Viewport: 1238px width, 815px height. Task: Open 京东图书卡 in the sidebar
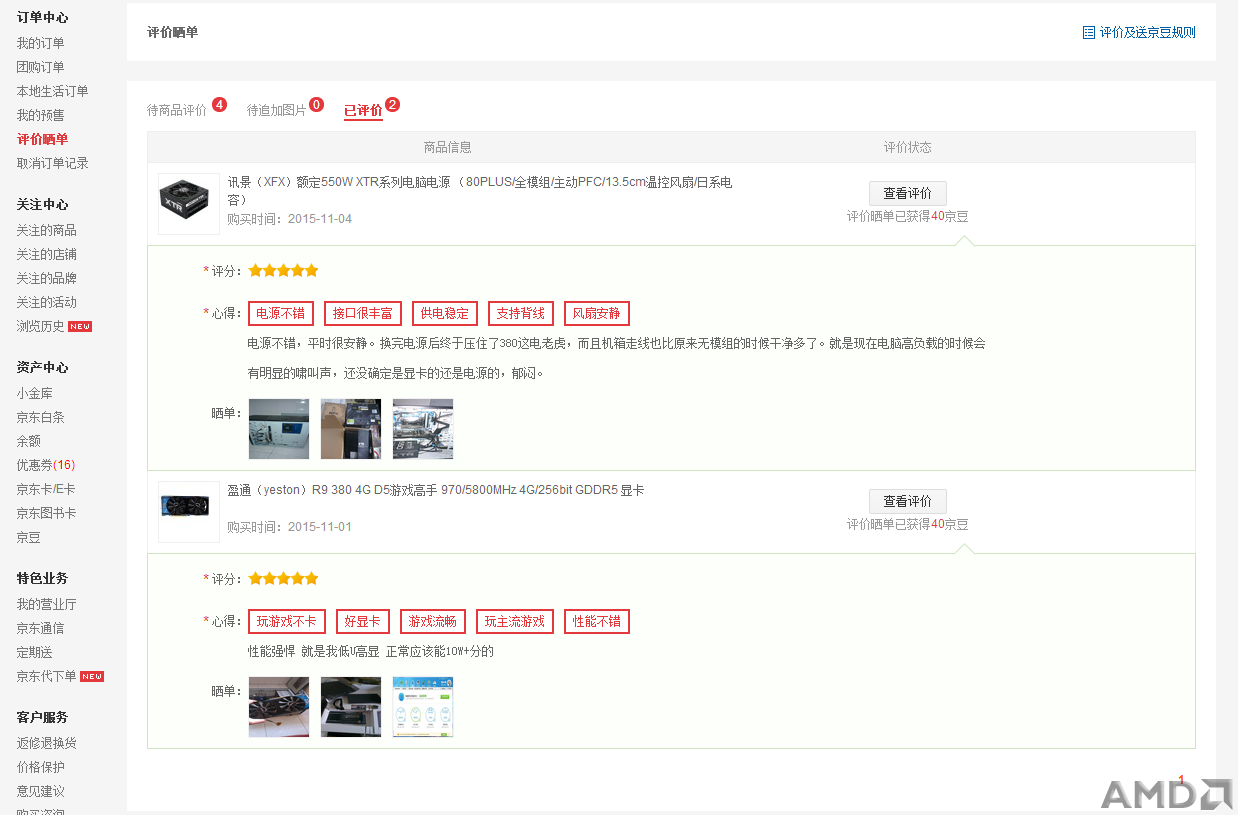pyautogui.click(x=46, y=513)
